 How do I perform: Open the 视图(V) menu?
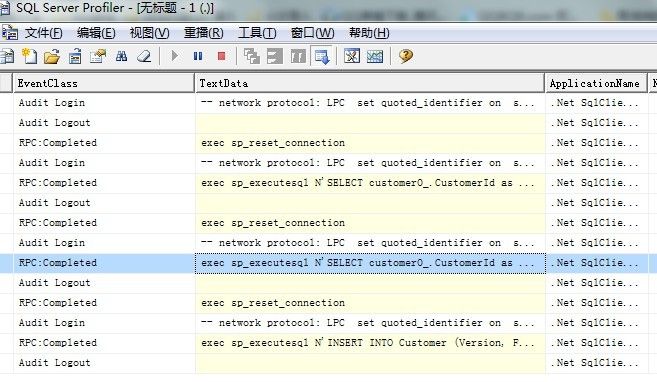pos(149,33)
